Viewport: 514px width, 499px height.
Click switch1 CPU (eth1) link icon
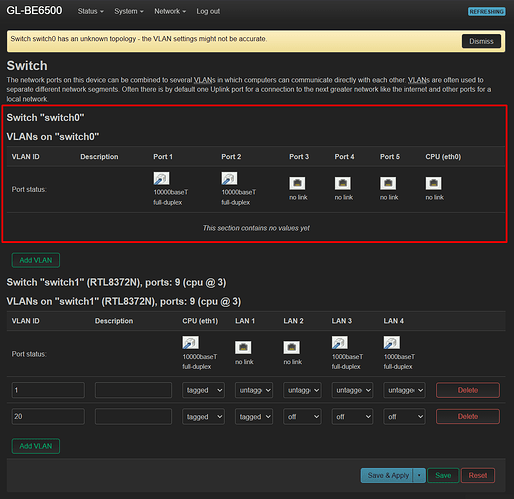[x=190, y=343]
